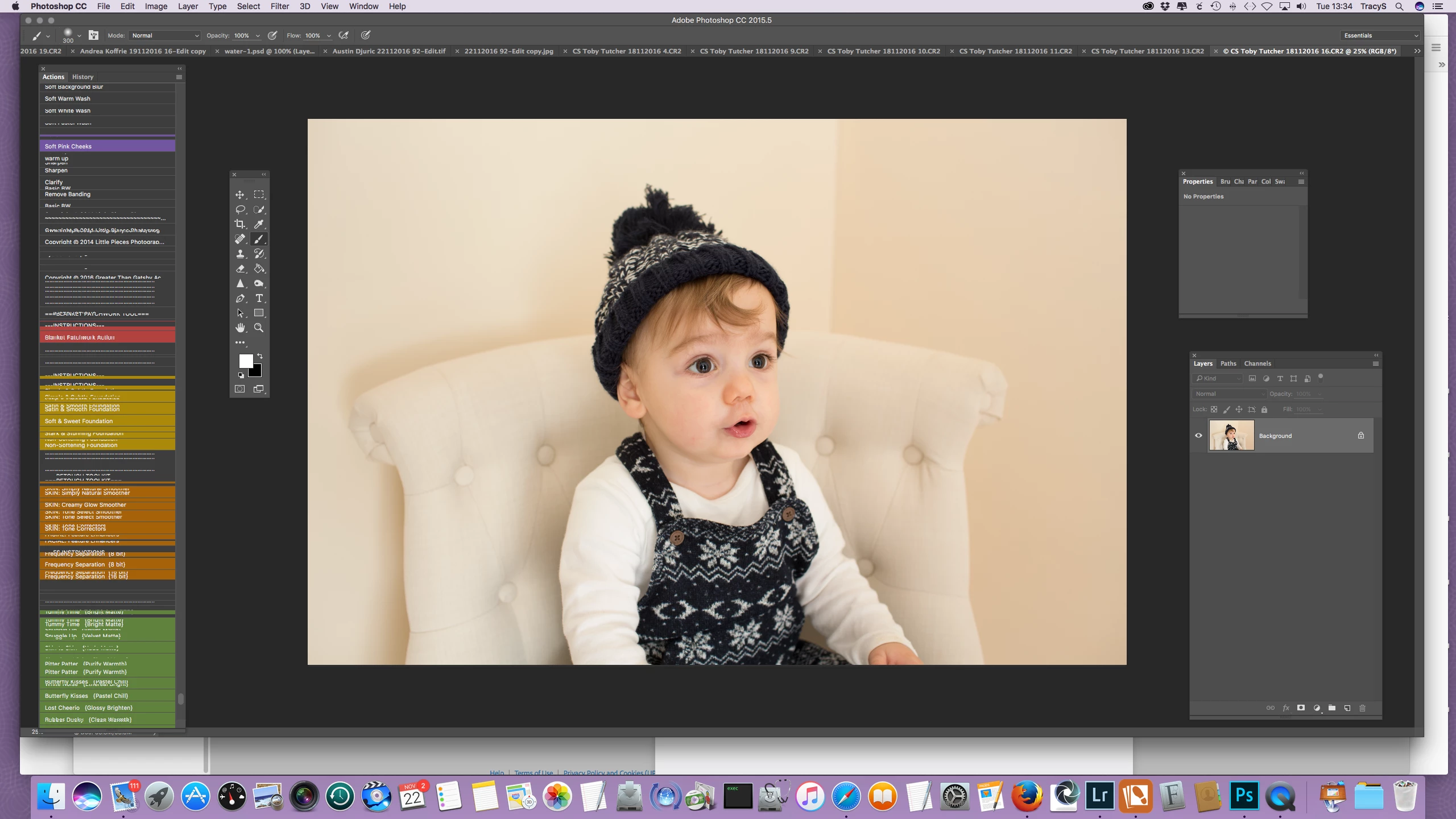1456x819 pixels.
Task: Open the brush Mode dropdown
Action: click(164, 35)
